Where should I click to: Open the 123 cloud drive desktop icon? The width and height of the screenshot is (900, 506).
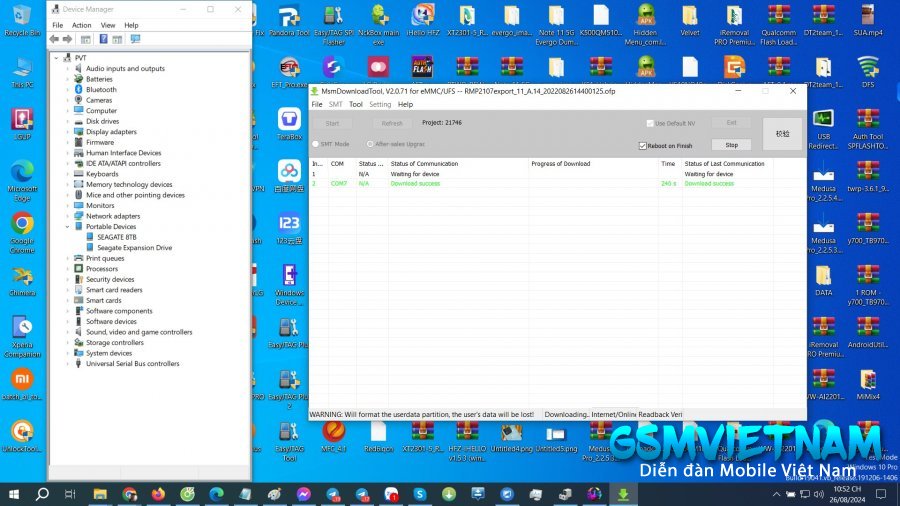tap(289, 229)
